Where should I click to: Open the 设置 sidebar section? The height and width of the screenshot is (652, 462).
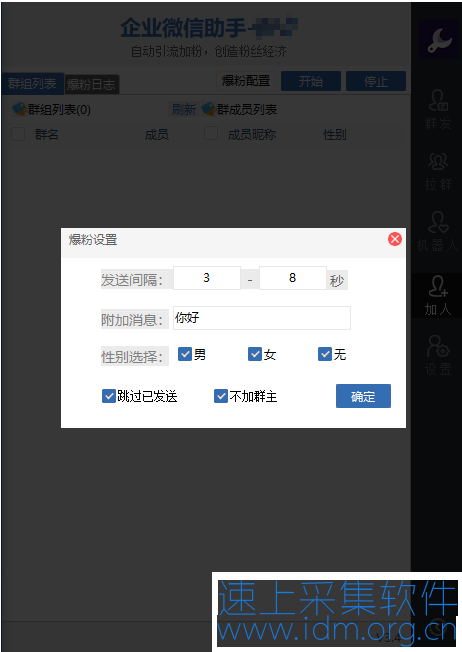click(438, 356)
